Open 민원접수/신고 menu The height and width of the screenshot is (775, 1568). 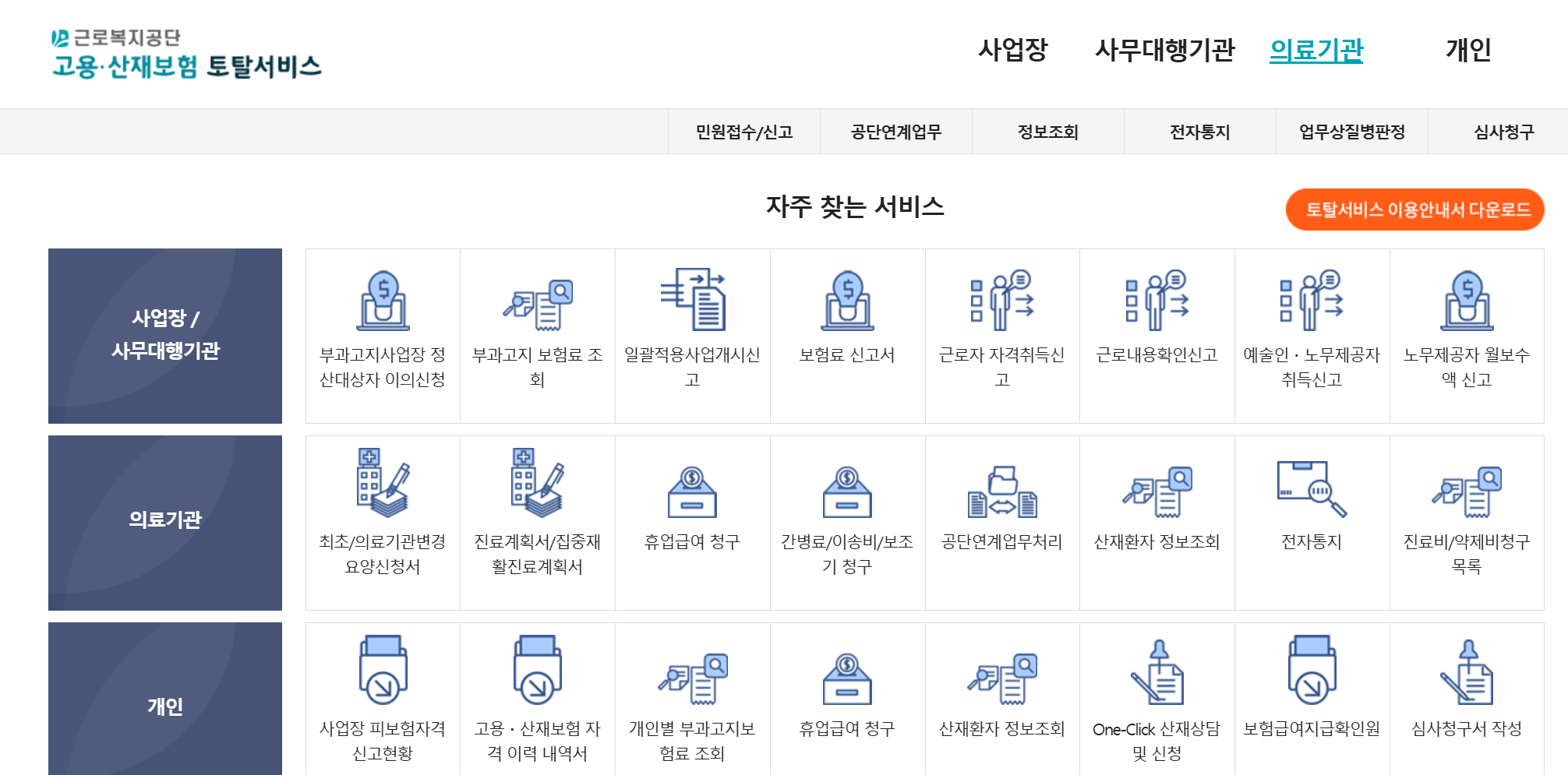pos(744,132)
